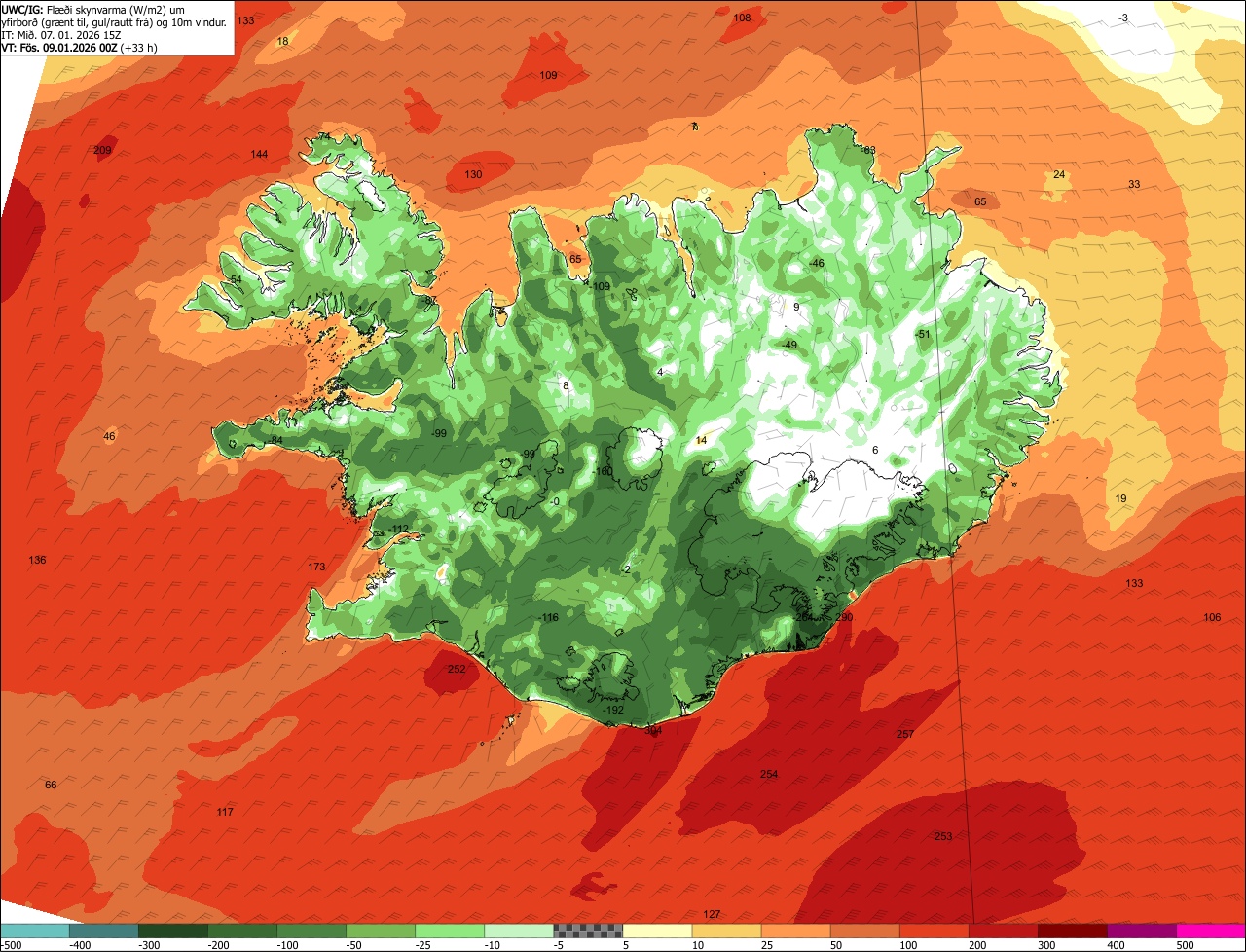
Task: Click the flux value 130
Action: click(473, 174)
